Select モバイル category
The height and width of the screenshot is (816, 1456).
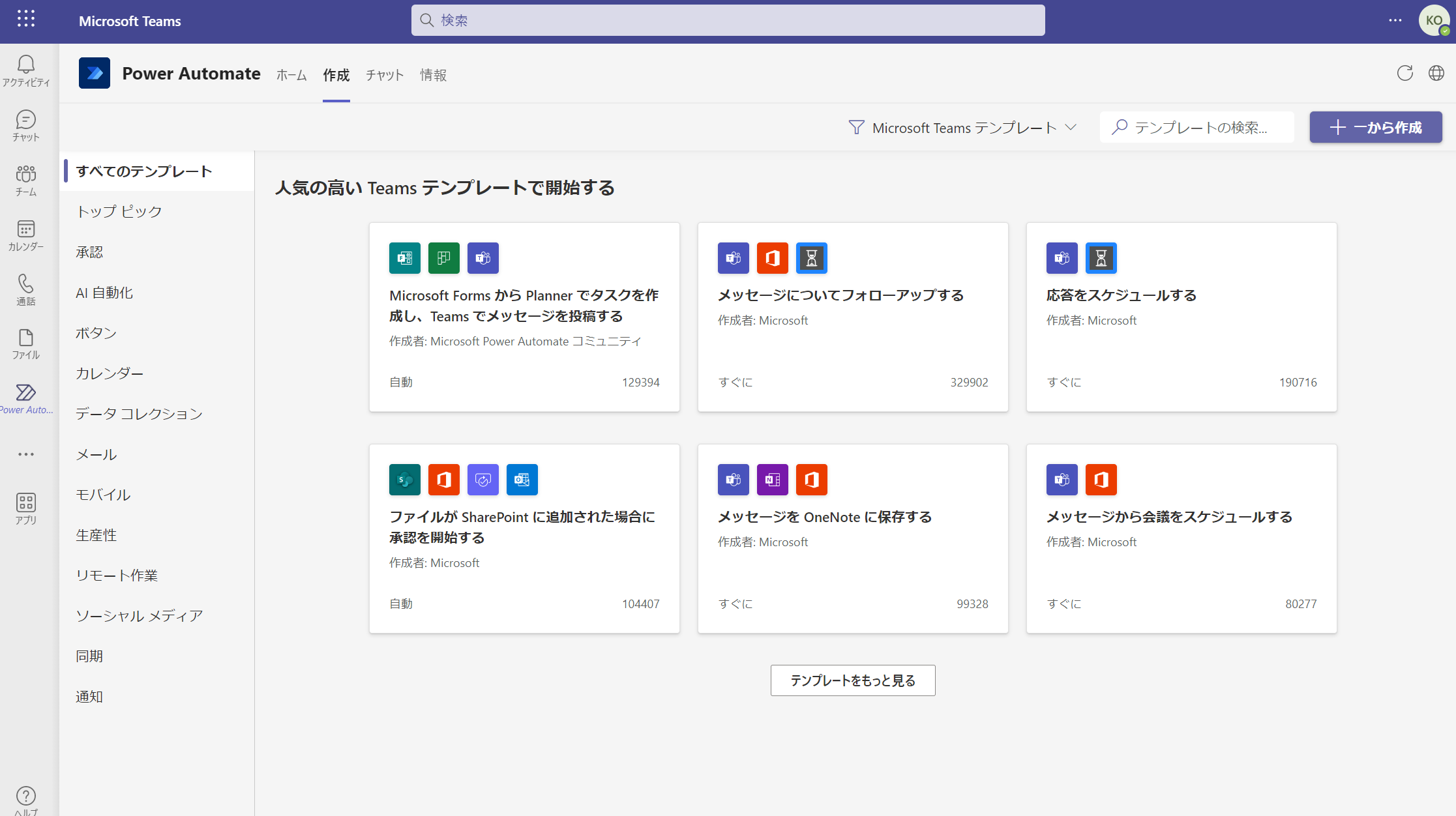[157, 495]
